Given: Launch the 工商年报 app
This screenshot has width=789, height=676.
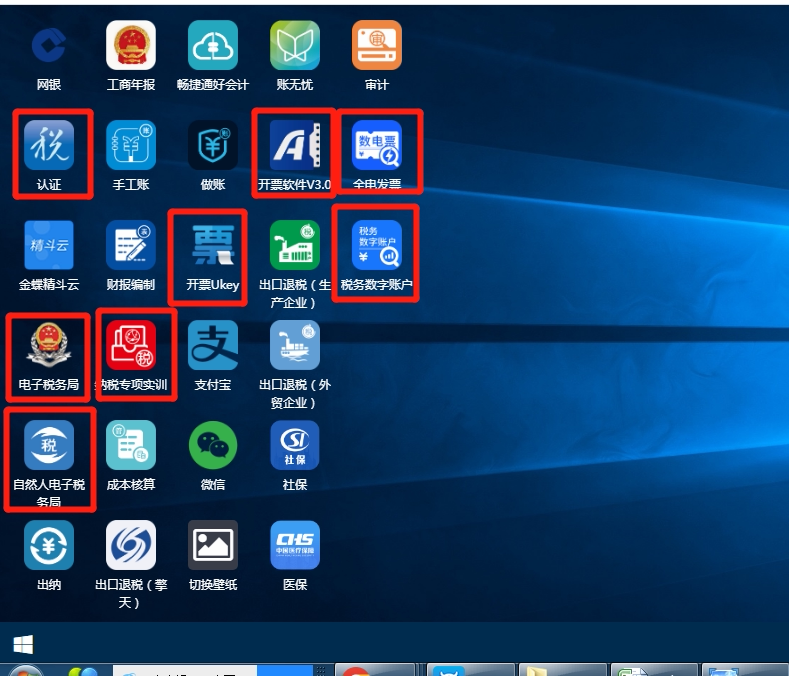Looking at the screenshot, I should tap(131, 45).
